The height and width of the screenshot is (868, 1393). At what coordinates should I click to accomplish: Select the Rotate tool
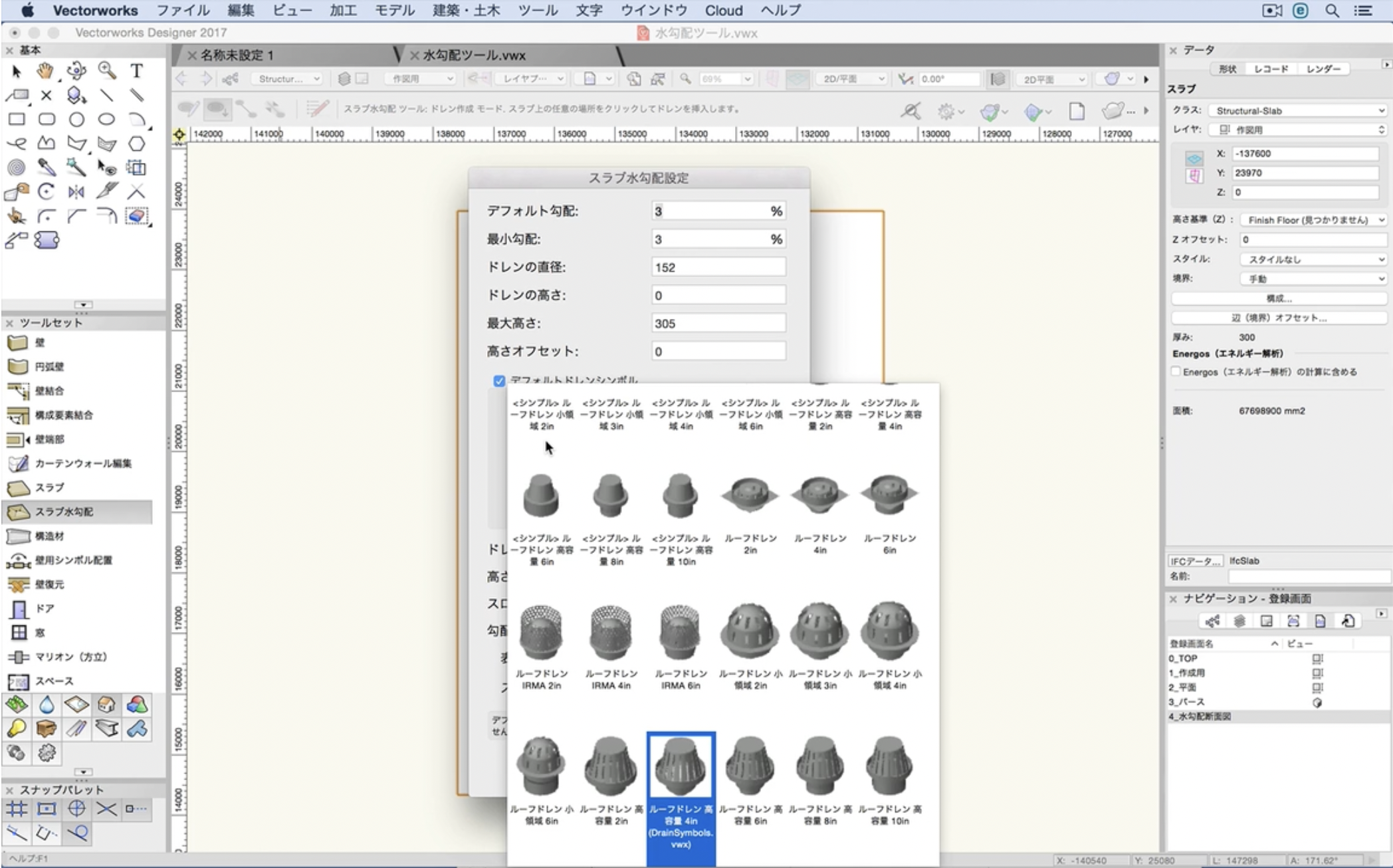[x=47, y=192]
